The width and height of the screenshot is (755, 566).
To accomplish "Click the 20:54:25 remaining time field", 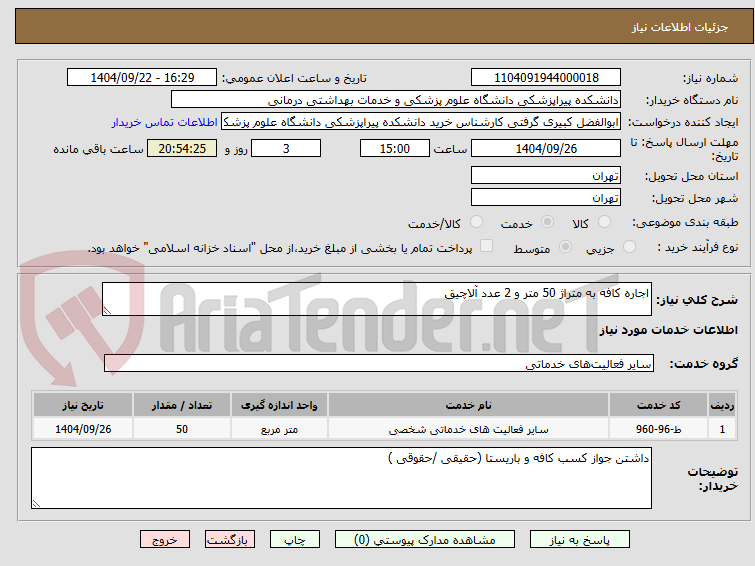I will click(x=182, y=148).
